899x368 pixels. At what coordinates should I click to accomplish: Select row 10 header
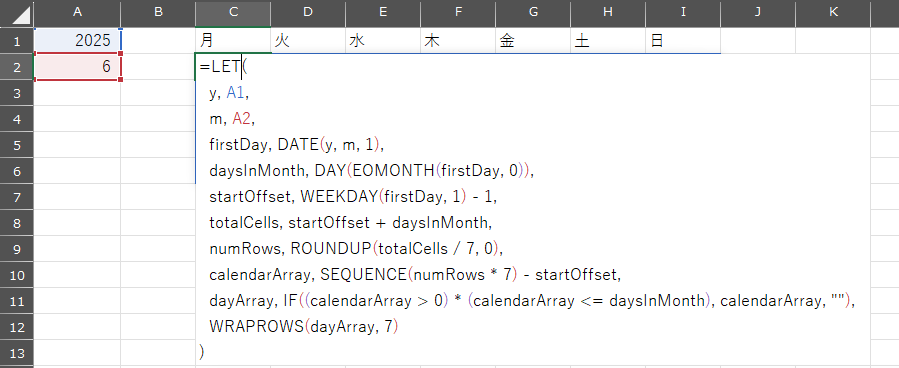pos(17,275)
